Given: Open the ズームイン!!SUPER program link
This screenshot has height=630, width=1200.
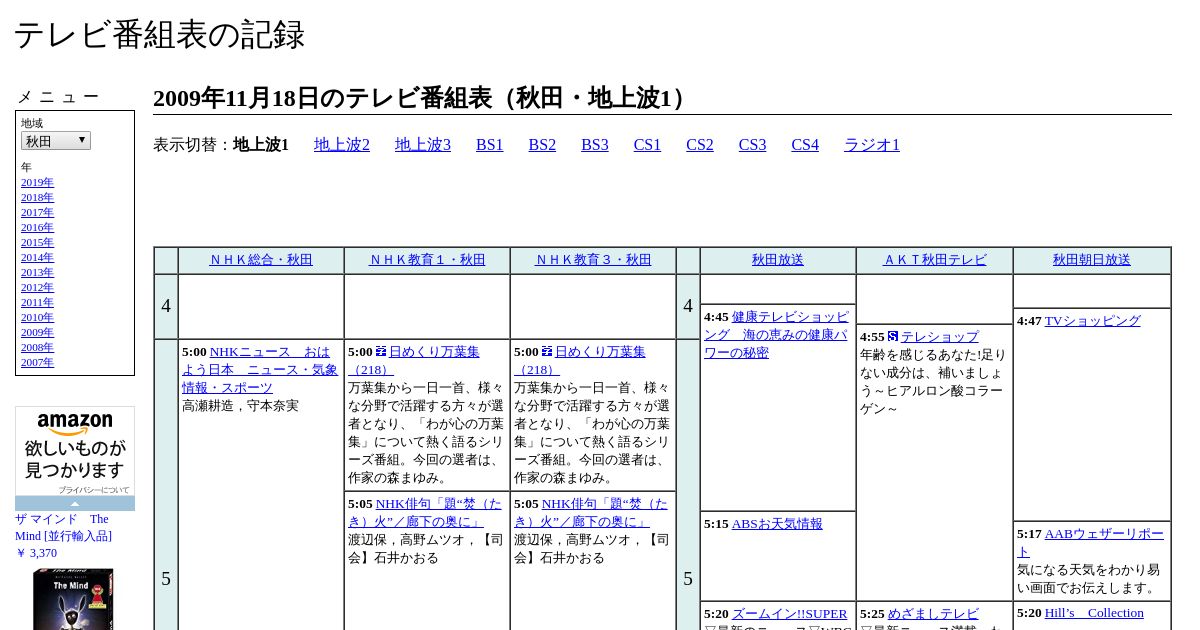Looking at the screenshot, I should click(x=789, y=614).
